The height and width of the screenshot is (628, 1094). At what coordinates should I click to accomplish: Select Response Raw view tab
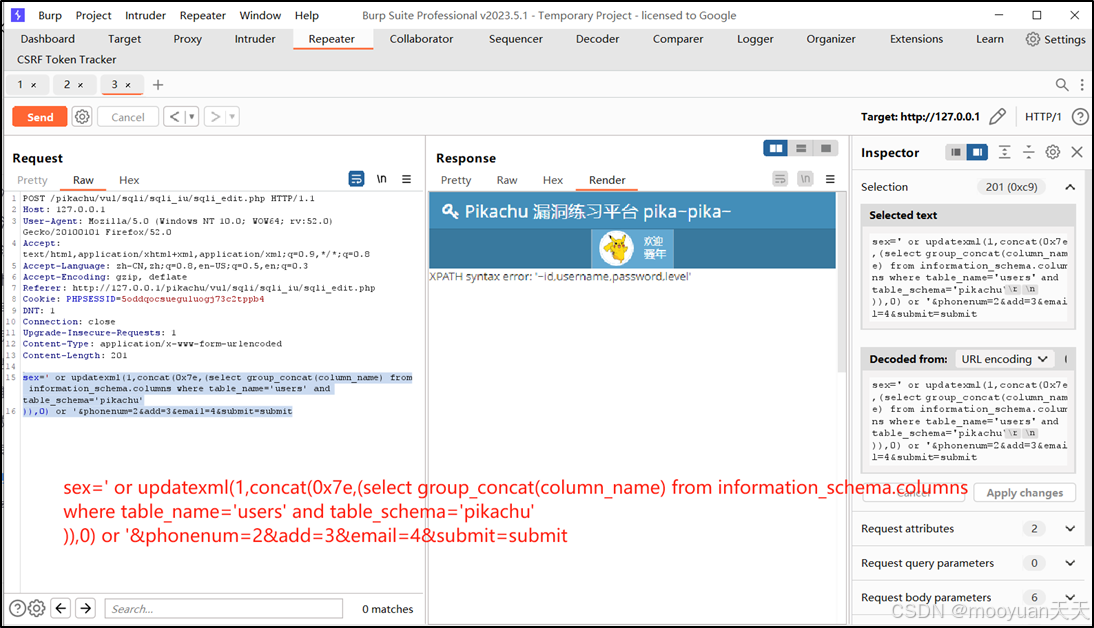point(507,180)
